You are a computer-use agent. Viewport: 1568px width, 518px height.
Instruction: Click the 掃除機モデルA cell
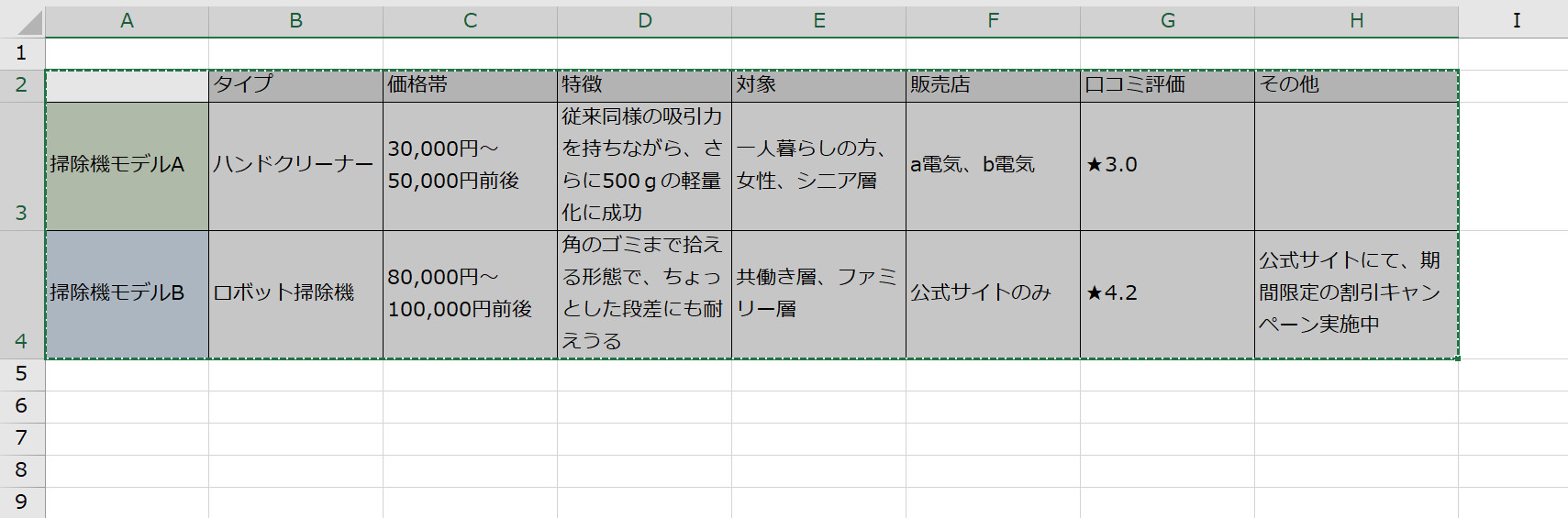coord(127,166)
